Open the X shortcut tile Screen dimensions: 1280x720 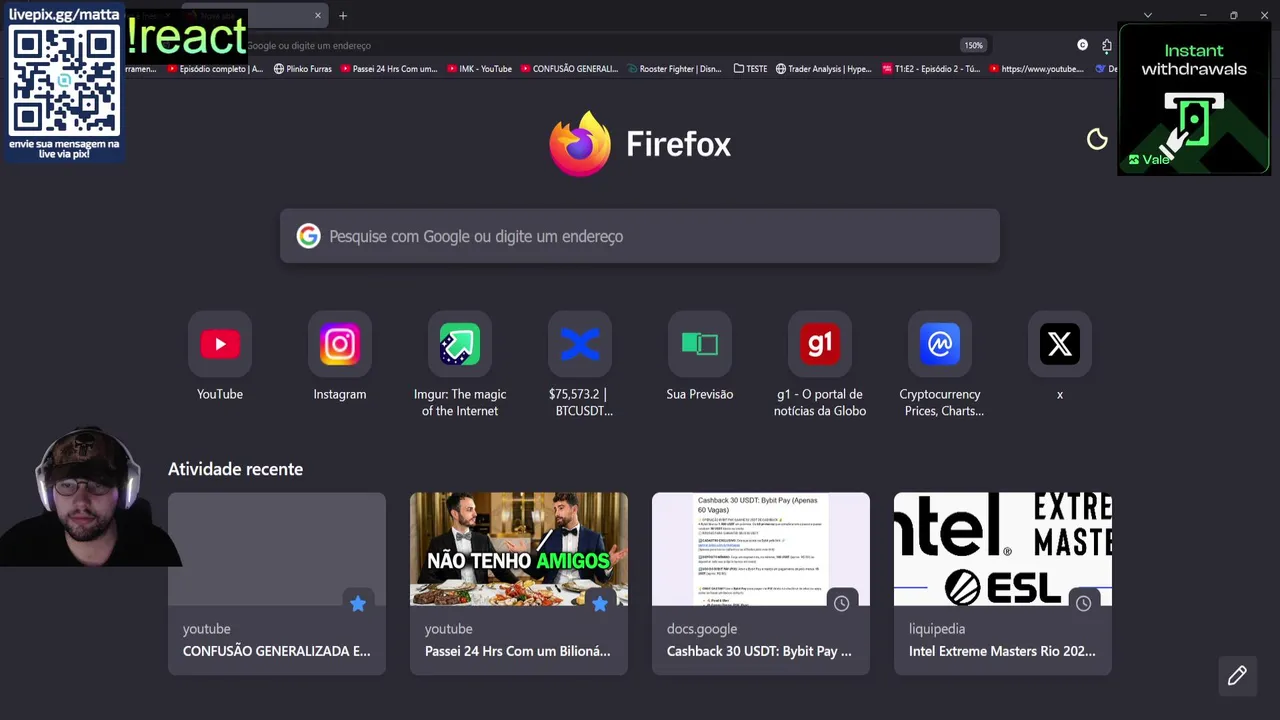click(x=1060, y=344)
